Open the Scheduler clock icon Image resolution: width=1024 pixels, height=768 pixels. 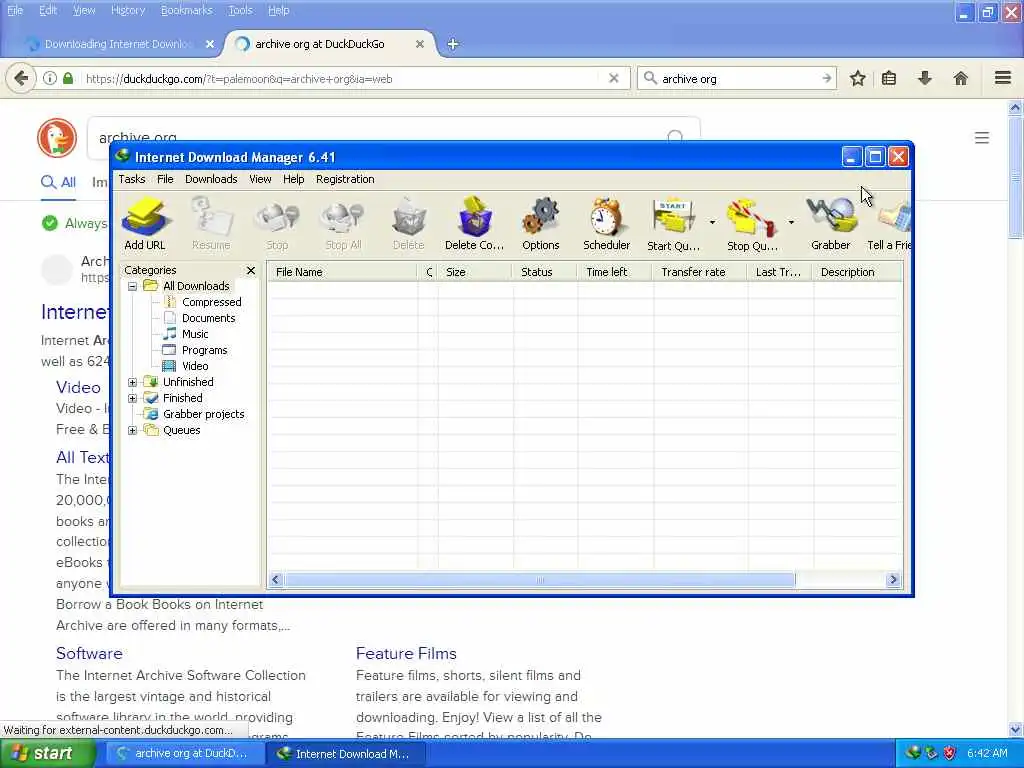(x=607, y=224)
